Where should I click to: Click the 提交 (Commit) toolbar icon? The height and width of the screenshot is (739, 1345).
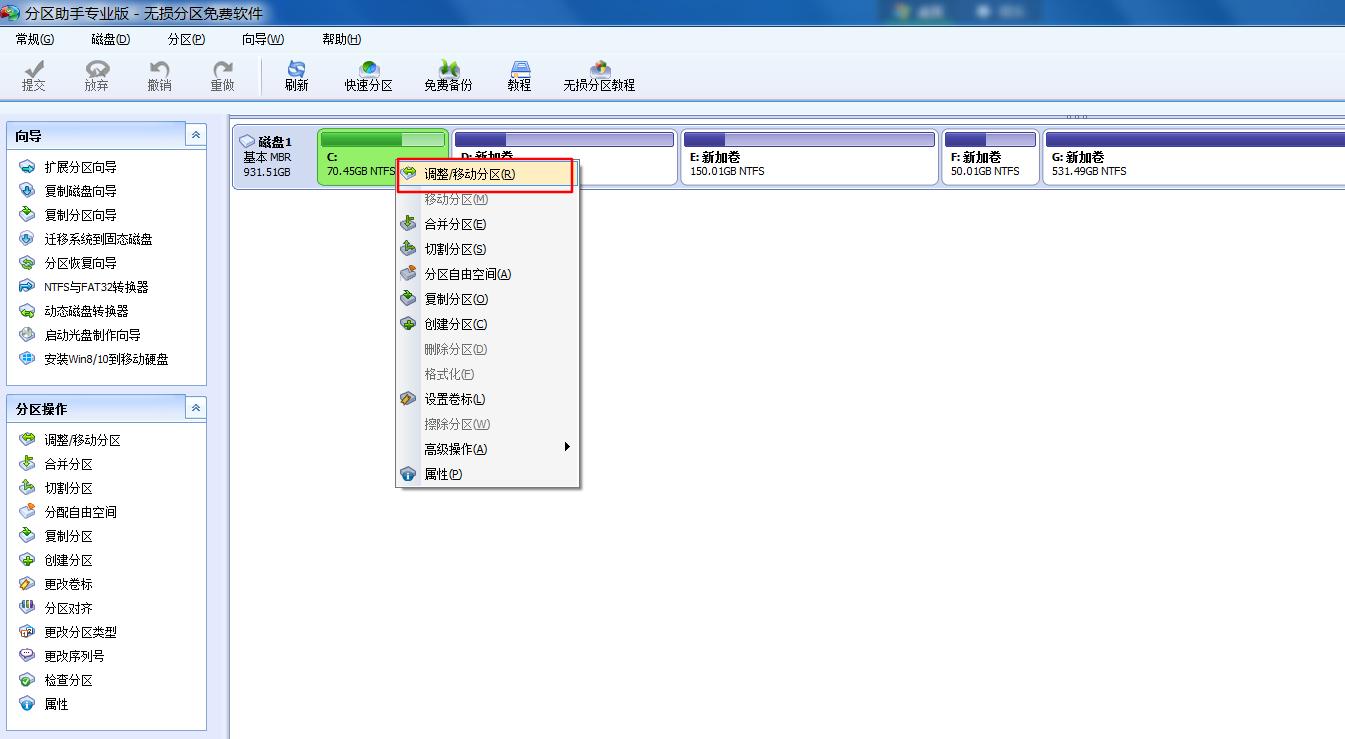[x=33, y=75]
